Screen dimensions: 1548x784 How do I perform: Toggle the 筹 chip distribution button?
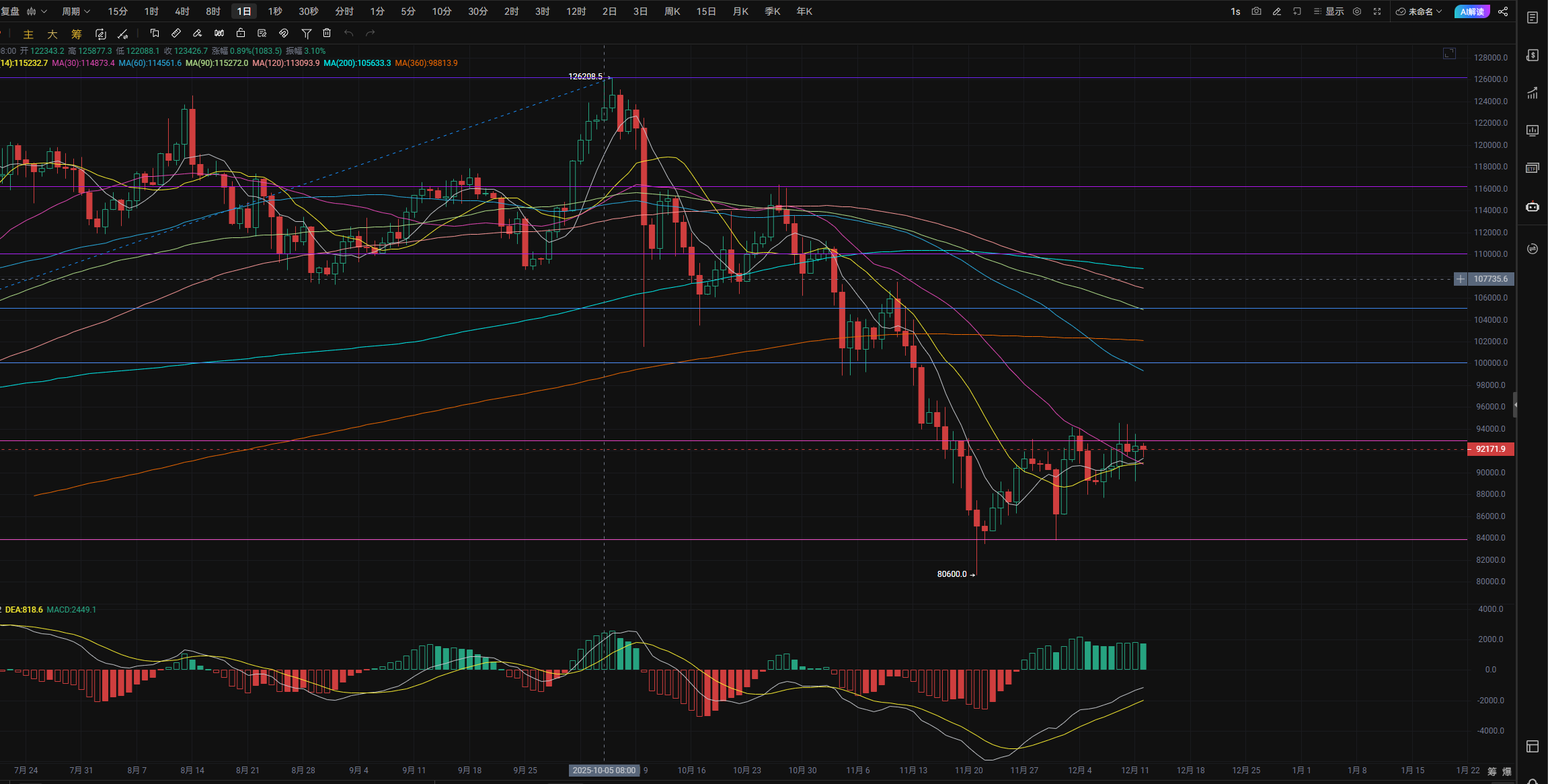pyautogui.click(x=77, y=34)
